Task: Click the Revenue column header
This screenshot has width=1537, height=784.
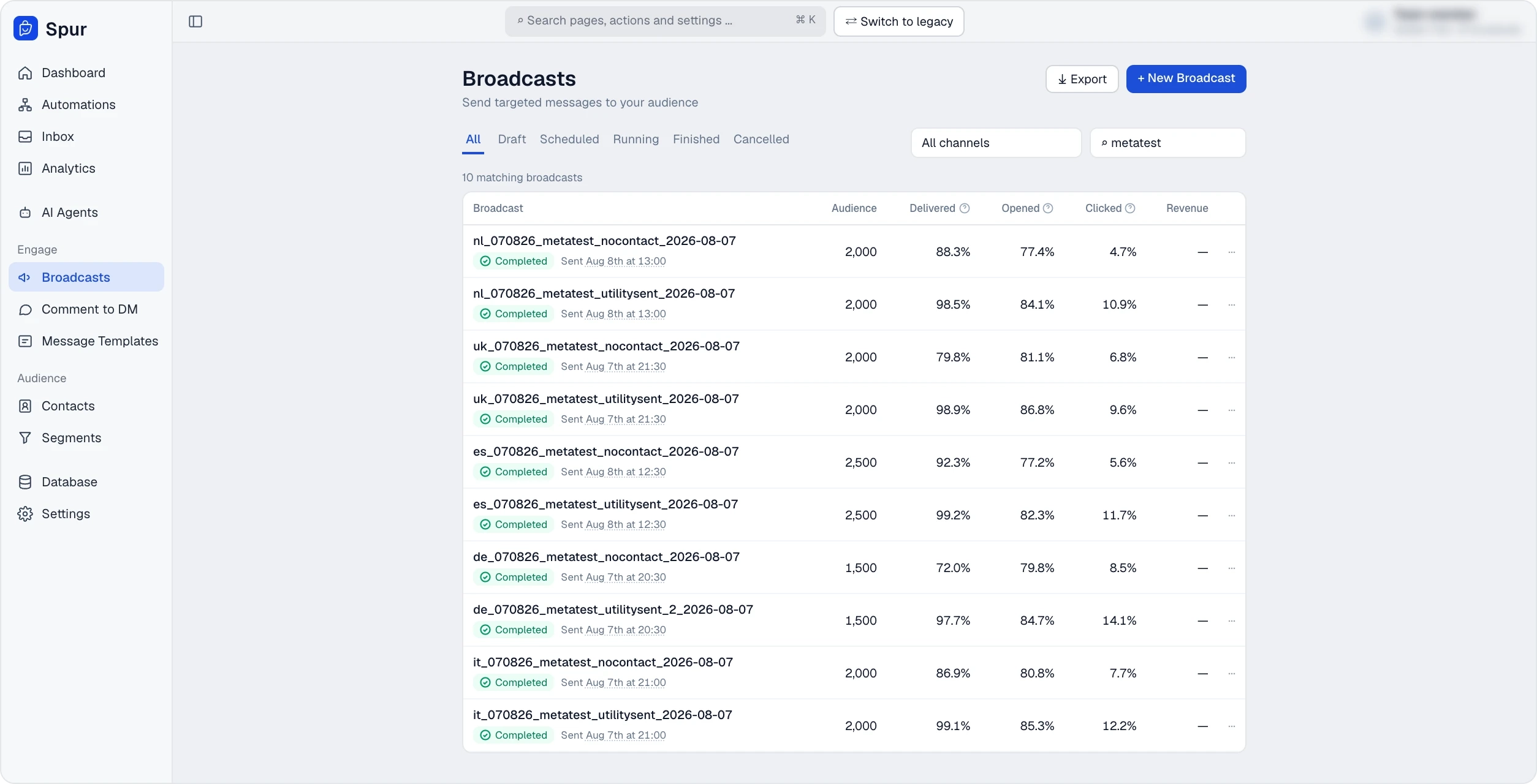Action: pos(1187,208)
